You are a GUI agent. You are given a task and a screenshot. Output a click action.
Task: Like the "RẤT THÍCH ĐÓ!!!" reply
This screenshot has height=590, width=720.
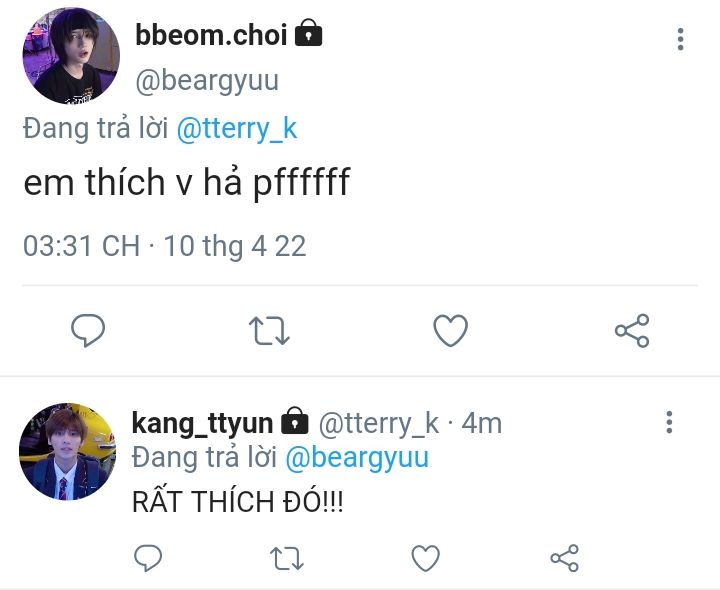point(426,558)
